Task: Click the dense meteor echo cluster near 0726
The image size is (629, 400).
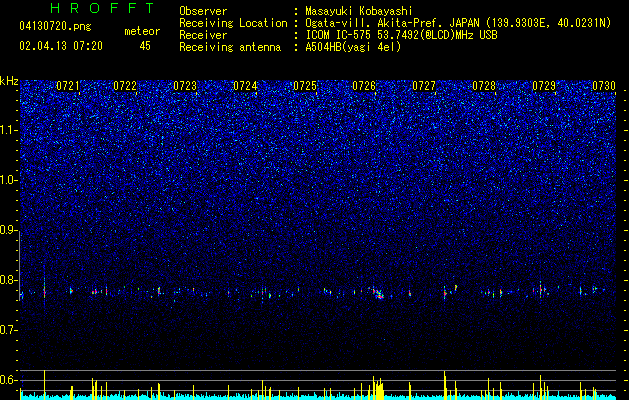Action: 378,293
